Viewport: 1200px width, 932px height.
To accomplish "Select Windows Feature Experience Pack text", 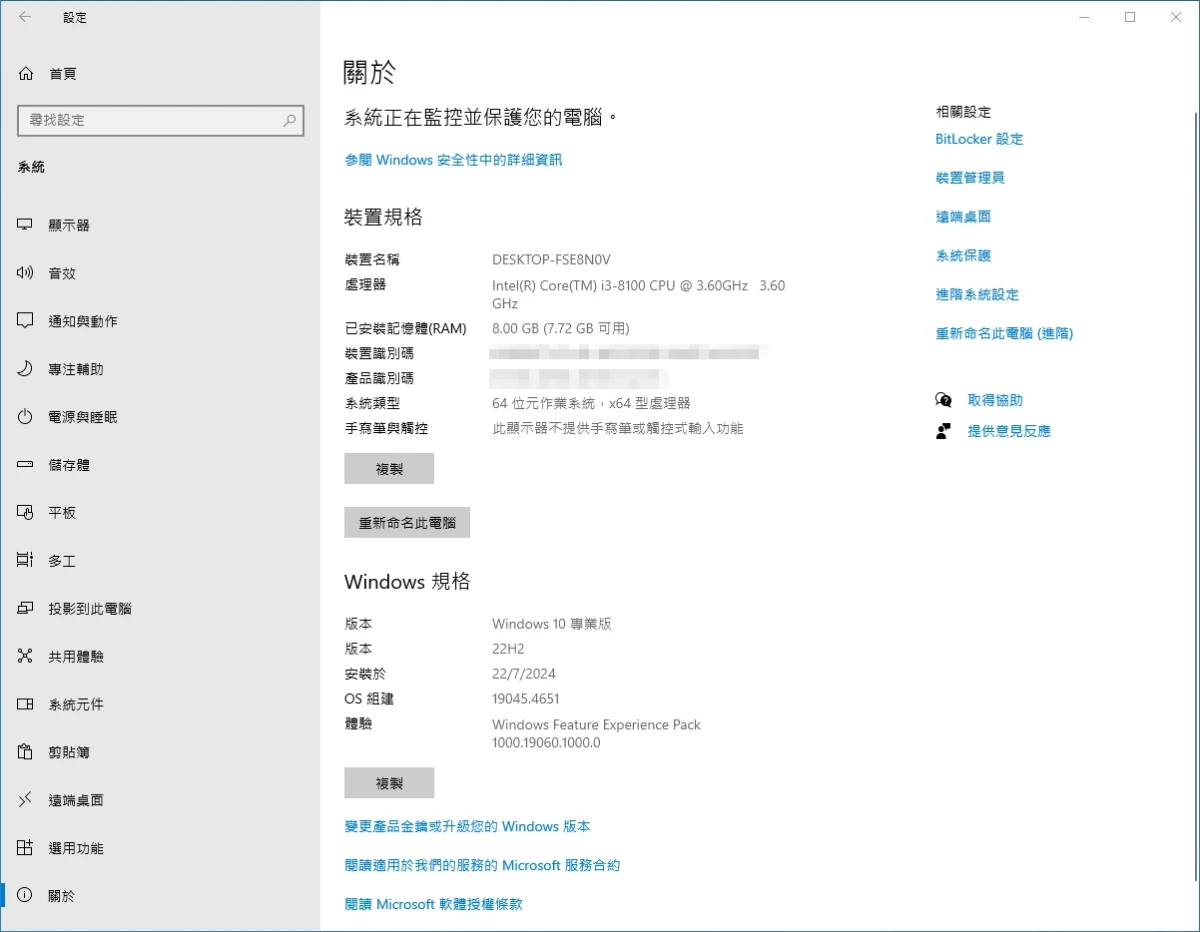I will [596, 734].
